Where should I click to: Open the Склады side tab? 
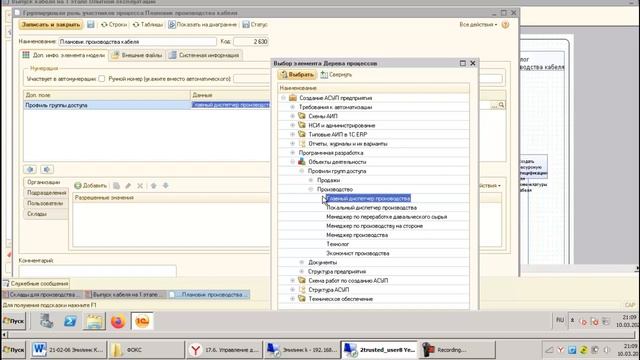(x=38, y=214)
